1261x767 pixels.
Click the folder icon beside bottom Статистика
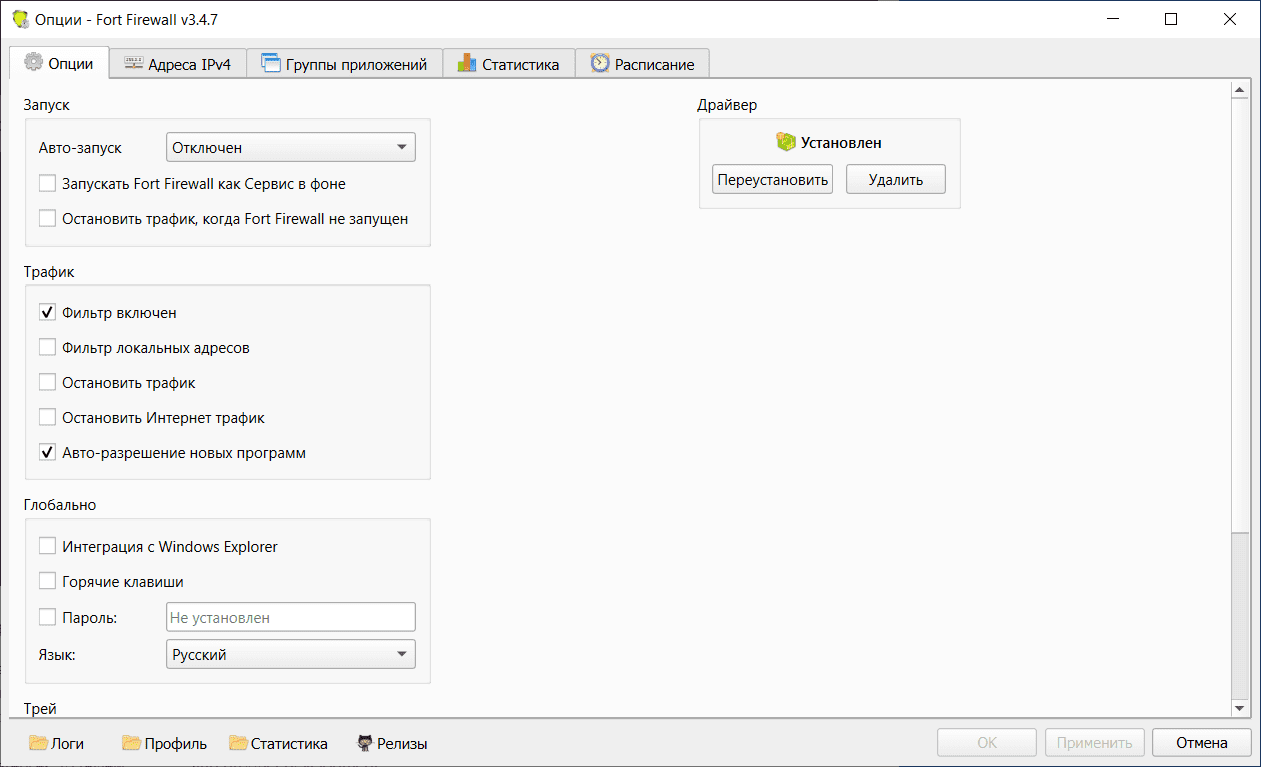[238, 743]
